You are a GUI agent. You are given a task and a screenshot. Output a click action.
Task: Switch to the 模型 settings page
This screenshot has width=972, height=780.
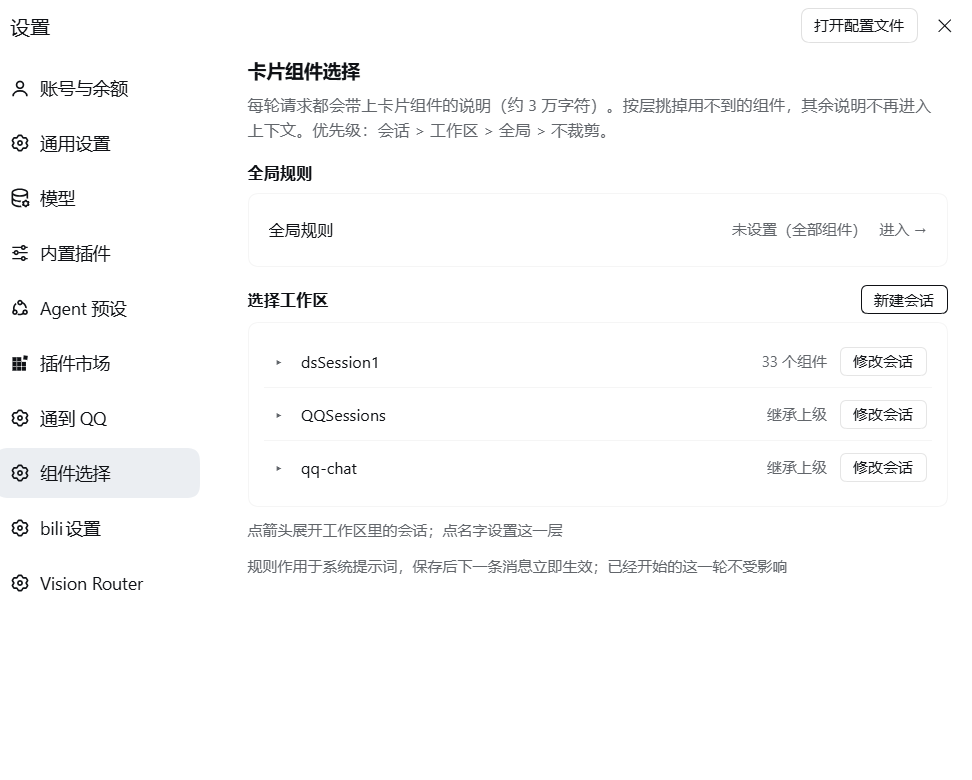99,198
